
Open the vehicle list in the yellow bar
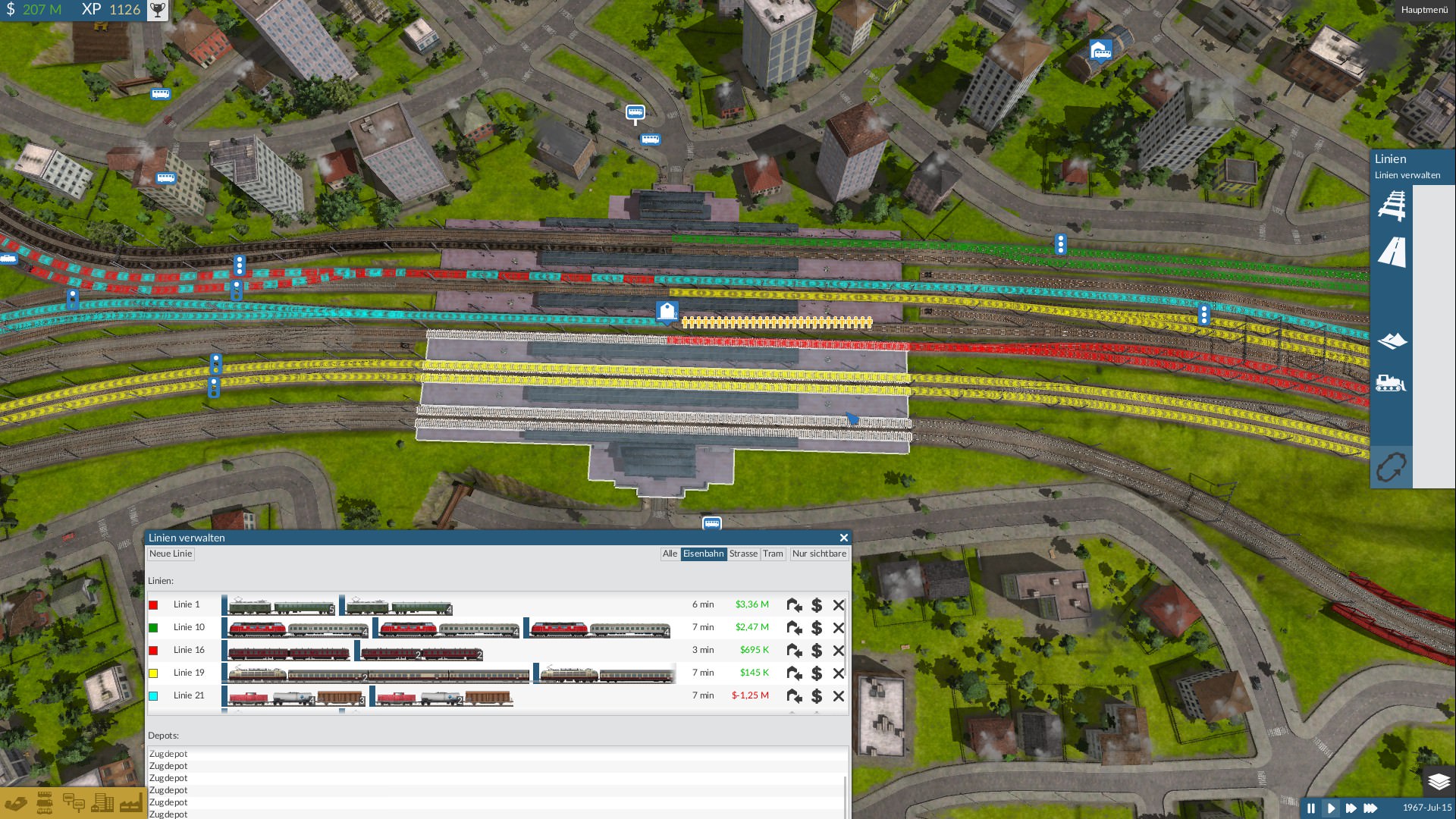45,803
